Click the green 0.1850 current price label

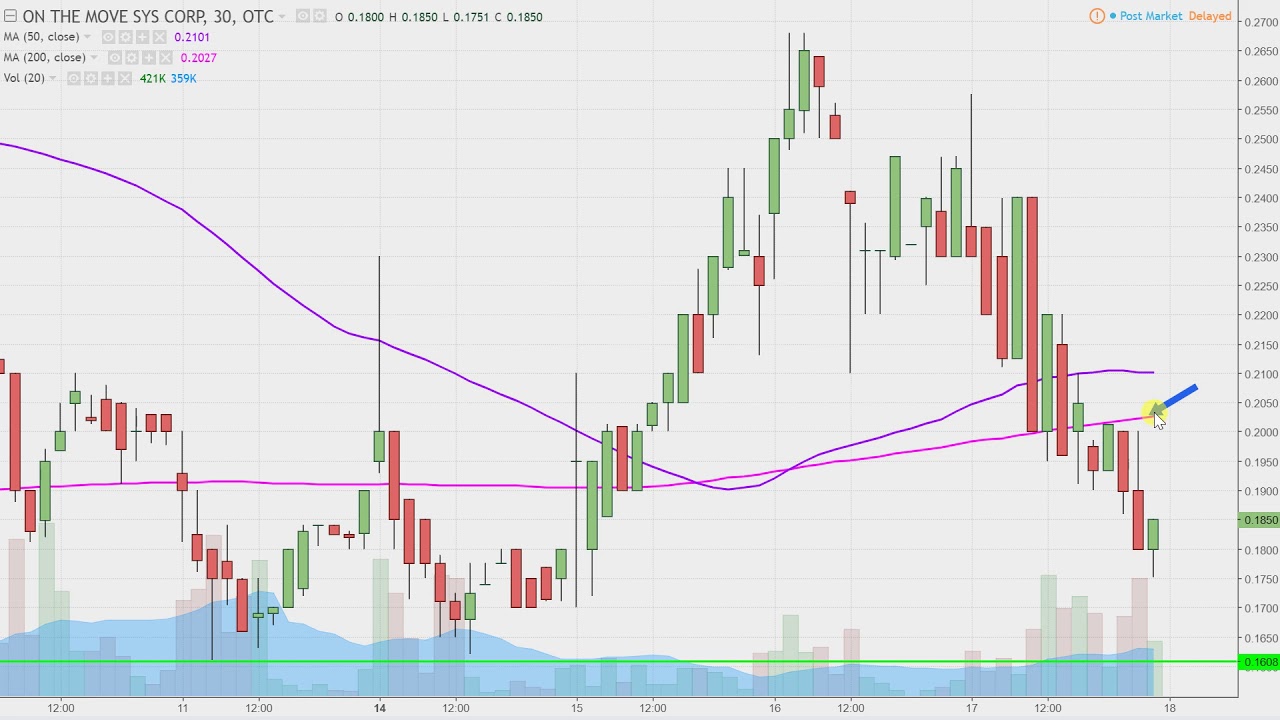point(1259,520)
